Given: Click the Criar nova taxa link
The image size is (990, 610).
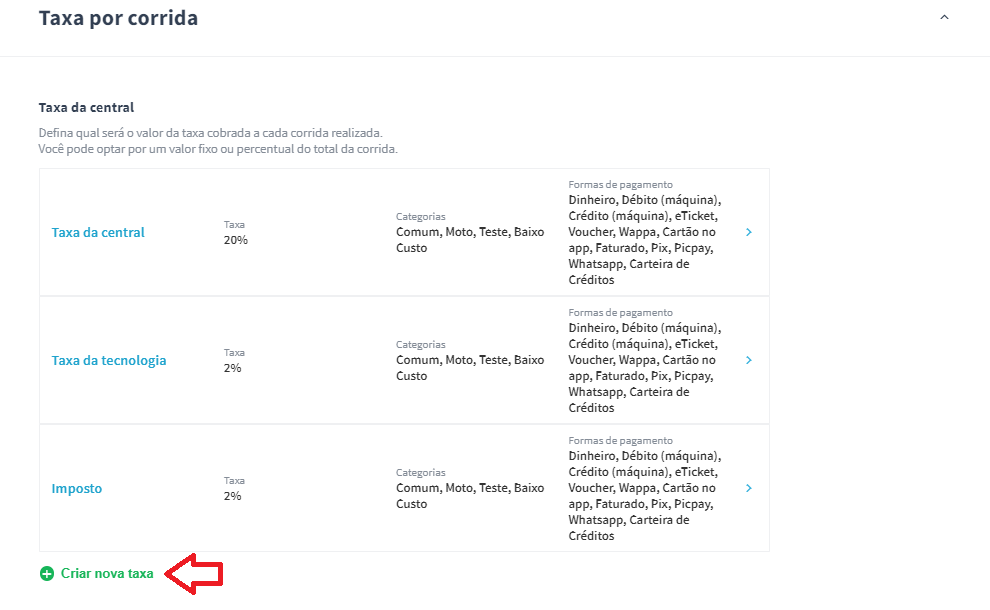Looking at the screenshot, I should [x=107, y=573].
